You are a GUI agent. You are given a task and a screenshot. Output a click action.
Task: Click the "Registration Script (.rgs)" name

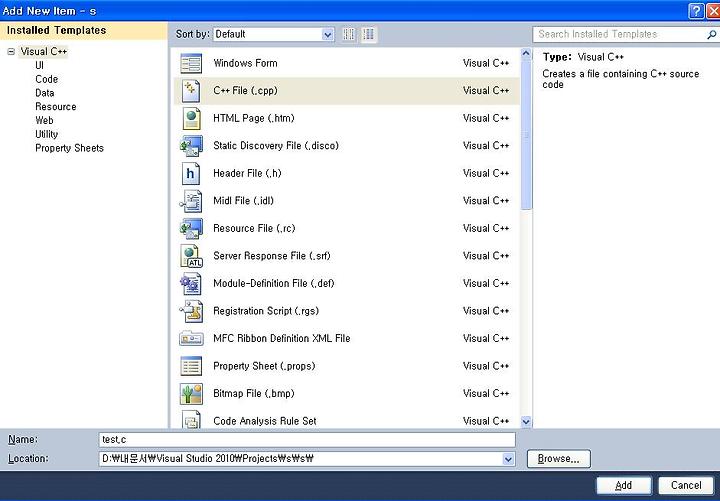click(x=266, y=311)
